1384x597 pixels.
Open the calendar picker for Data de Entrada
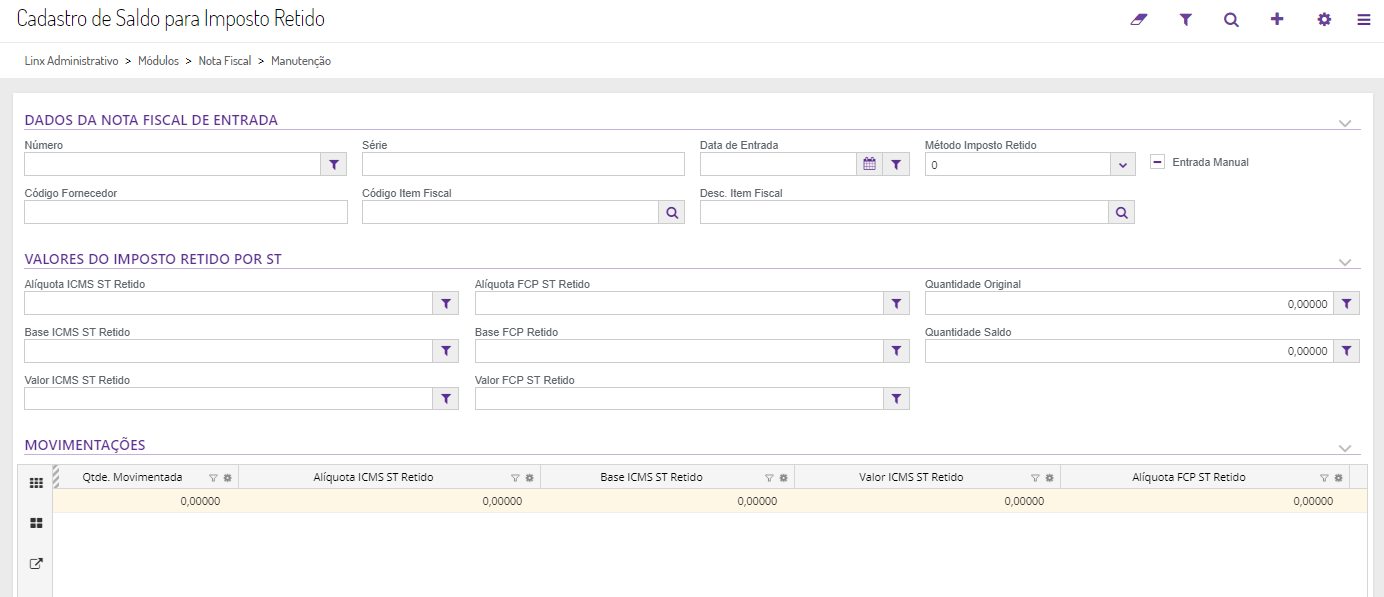point(870,164)
